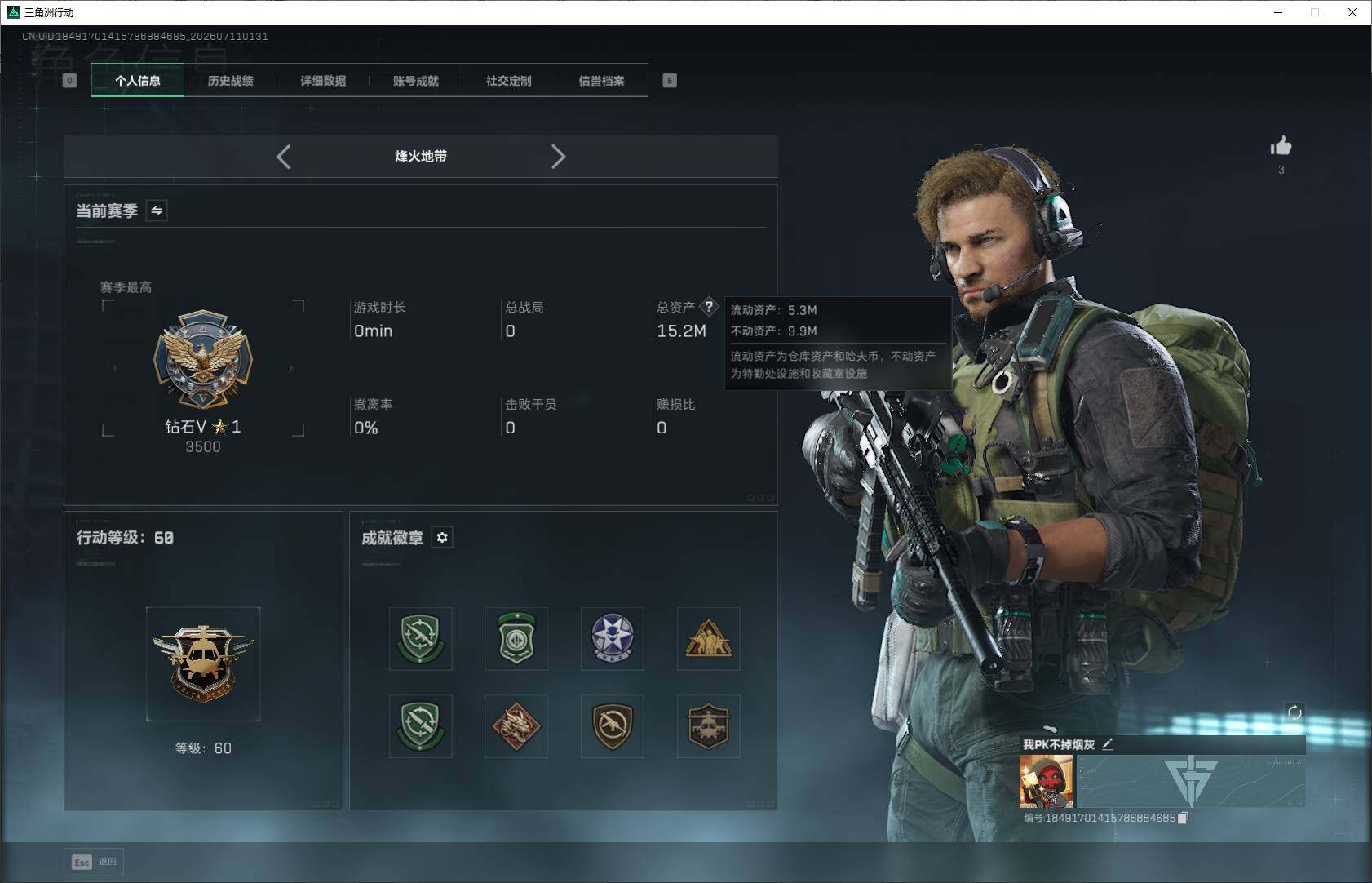Select the rifle shield achievement badge

[613, 726]
